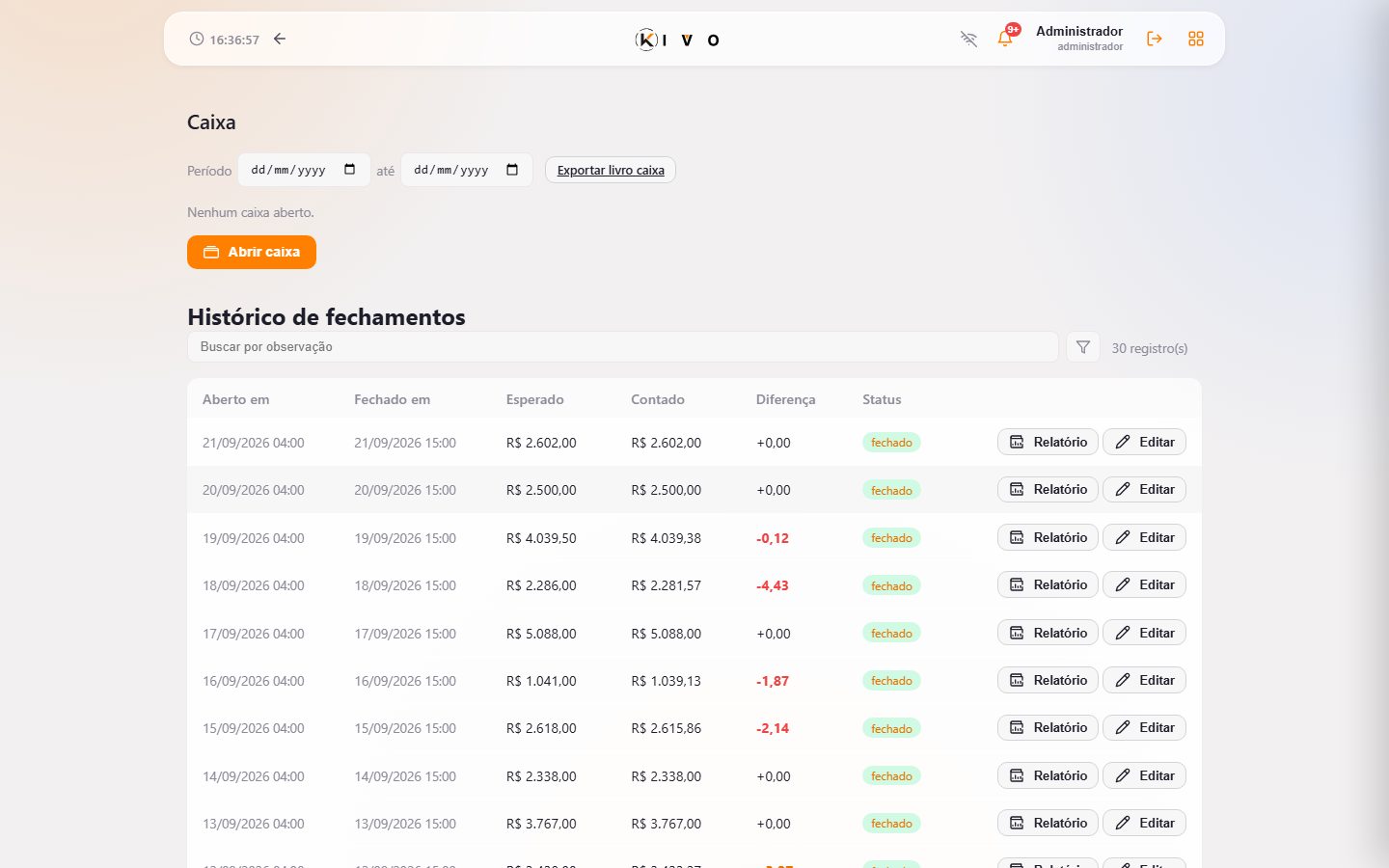Click the fechado status badge for 17/09/2026
Viewport: 1389px width, 868px height.
891,633
